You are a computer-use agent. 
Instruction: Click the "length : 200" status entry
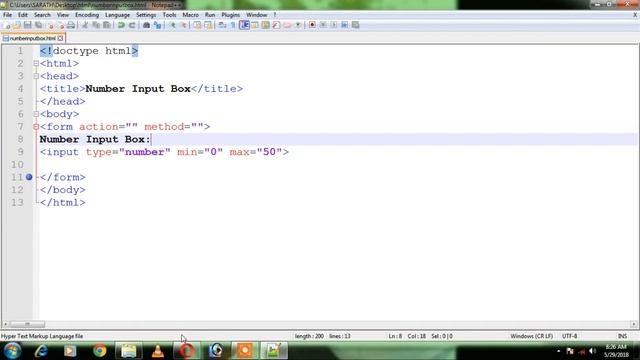(309, 336)
